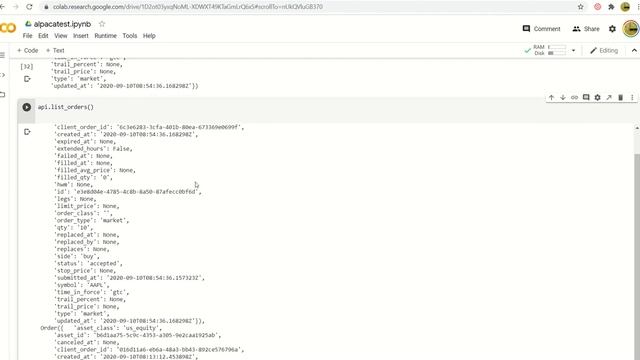The width and height of the screenshot is (640, 360).
Task: Click notebook title alpacatest.ipynb
Action: coord(62,24)
